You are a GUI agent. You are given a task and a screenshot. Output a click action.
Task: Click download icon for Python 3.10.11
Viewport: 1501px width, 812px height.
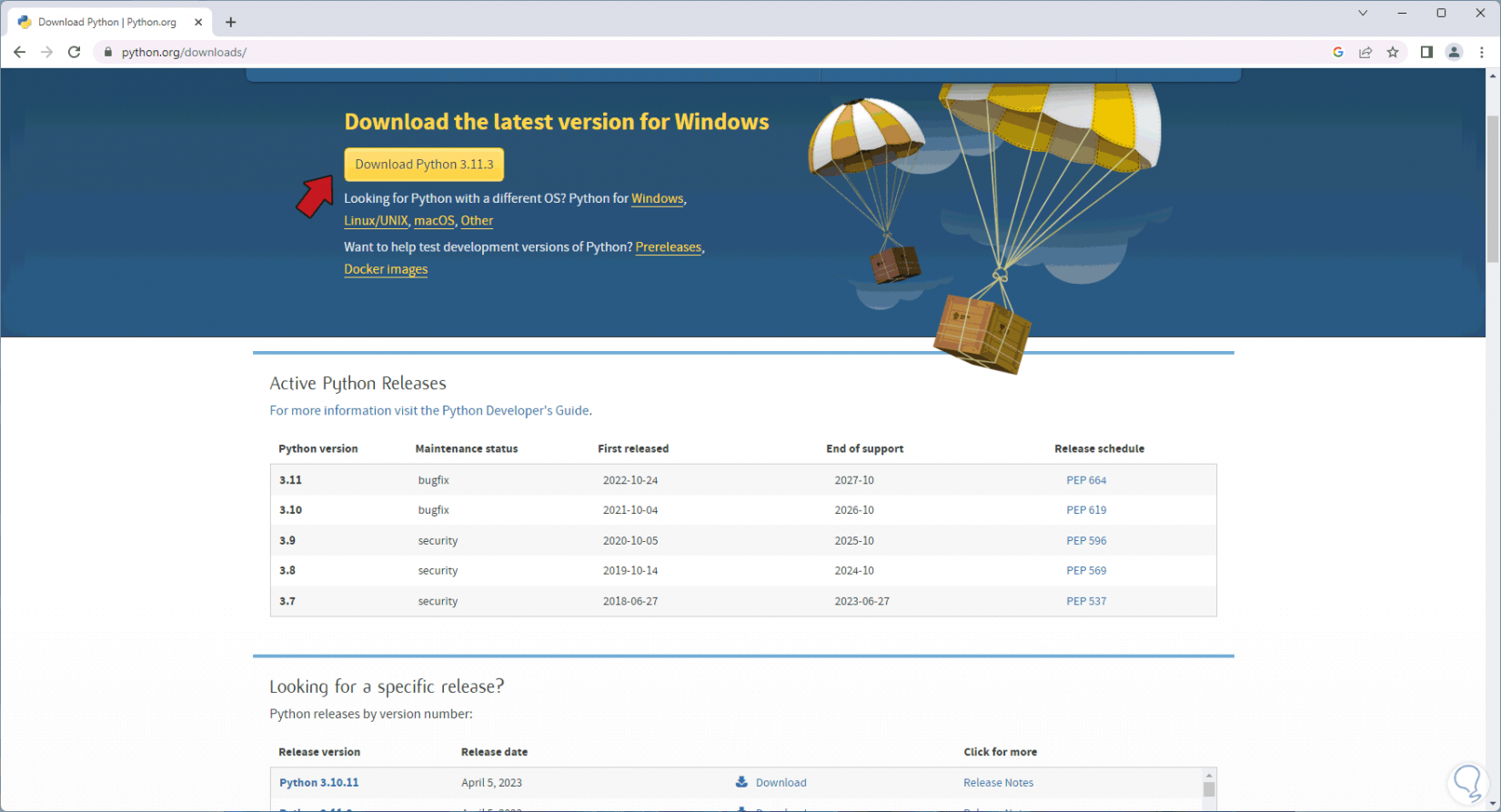[741, 782]
